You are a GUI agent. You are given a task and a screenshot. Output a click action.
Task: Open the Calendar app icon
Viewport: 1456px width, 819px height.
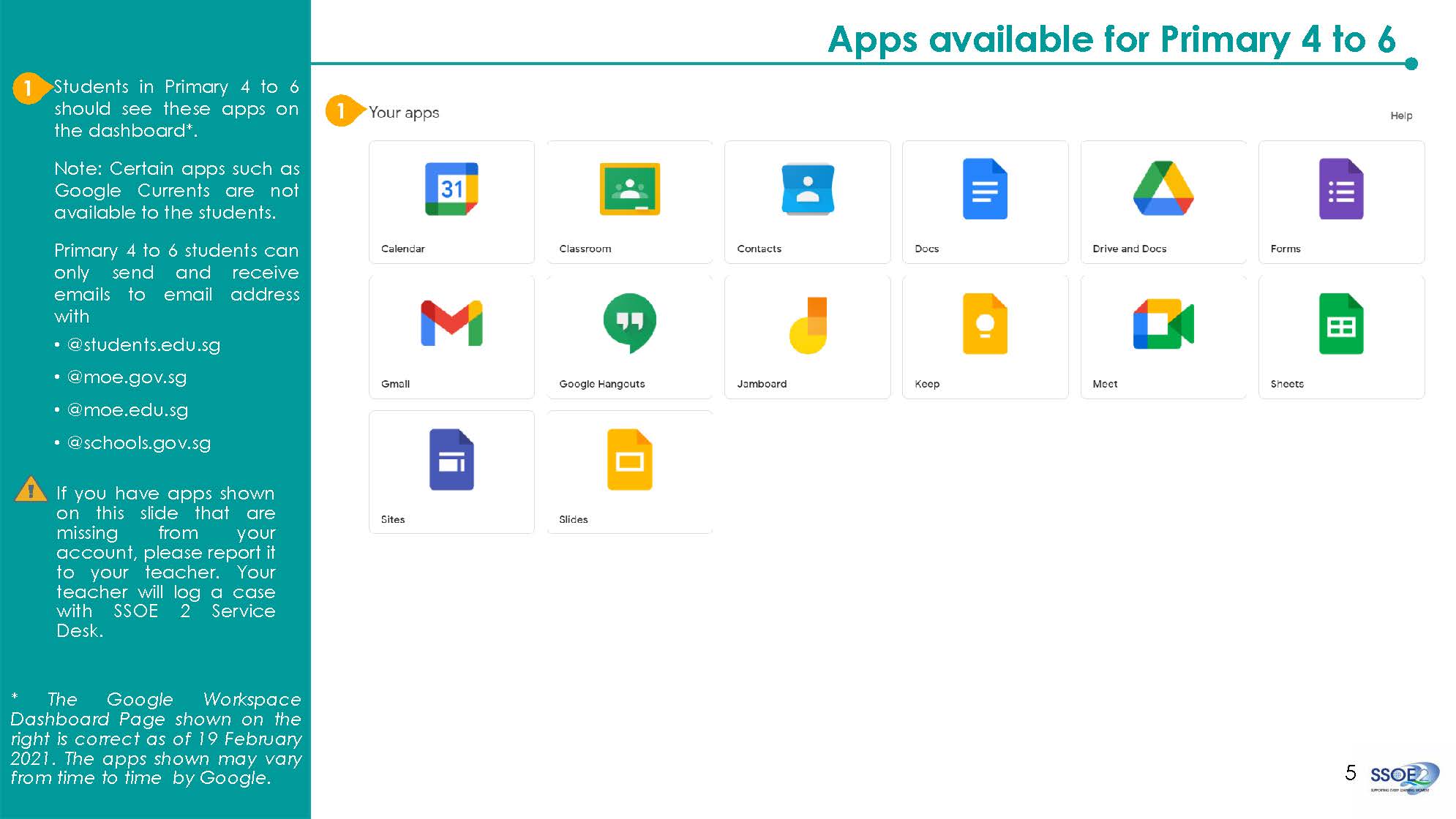point(451,189)
